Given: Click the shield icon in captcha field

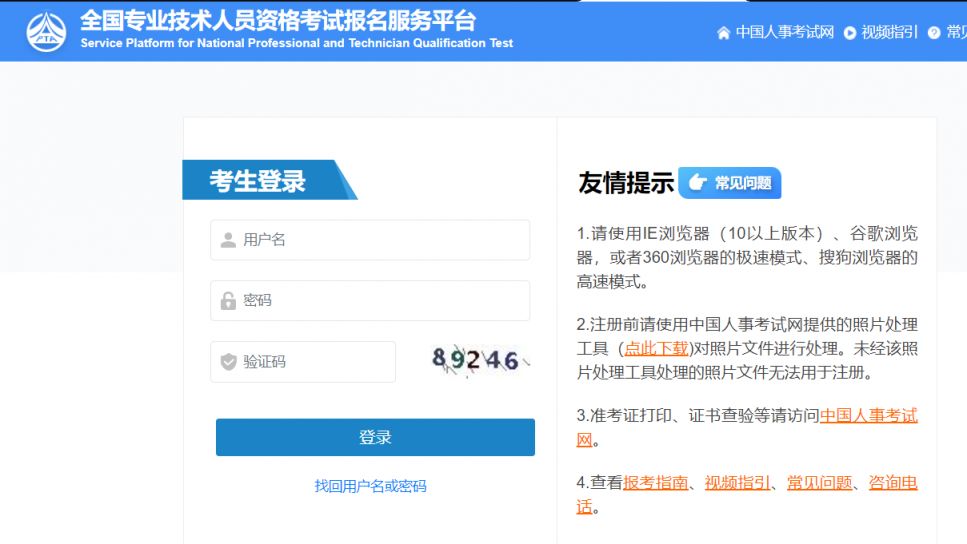Looking at the screenshot, I should point(229,361).
